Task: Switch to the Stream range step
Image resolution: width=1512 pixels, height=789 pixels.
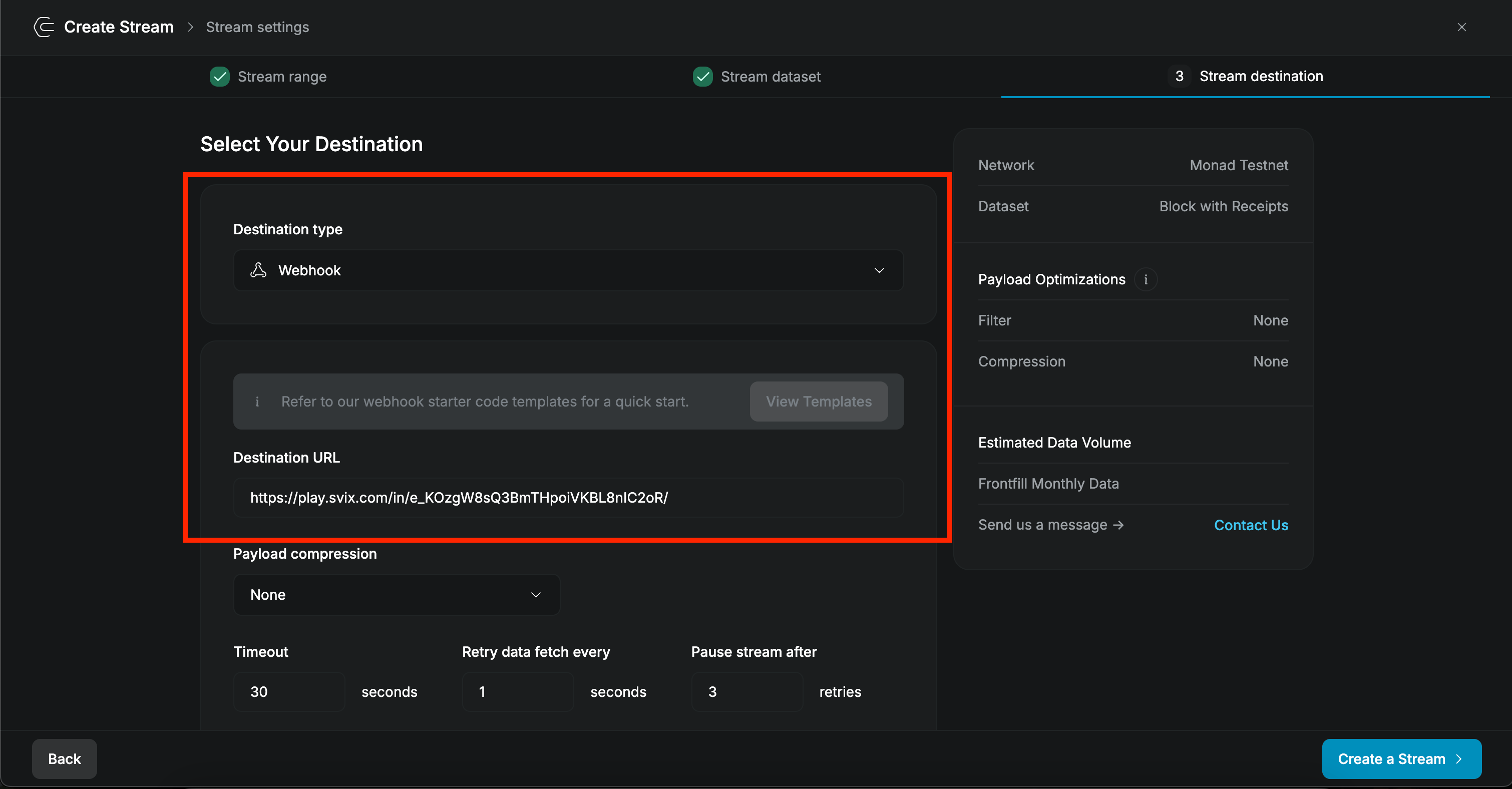Action: (x=268, y=76)
